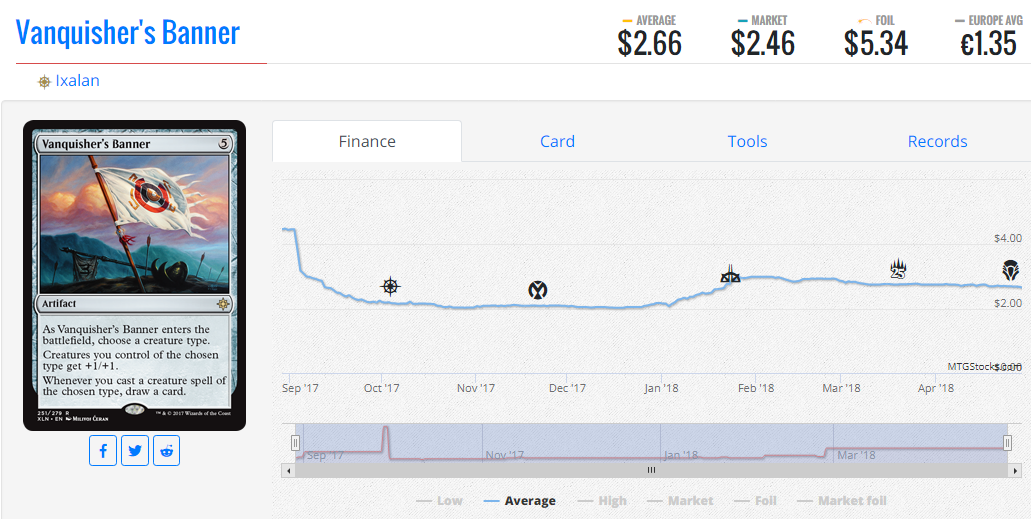Toggle the Market foil price series
The height and width of the screenshot is (519, 1031).
point(842,501)
